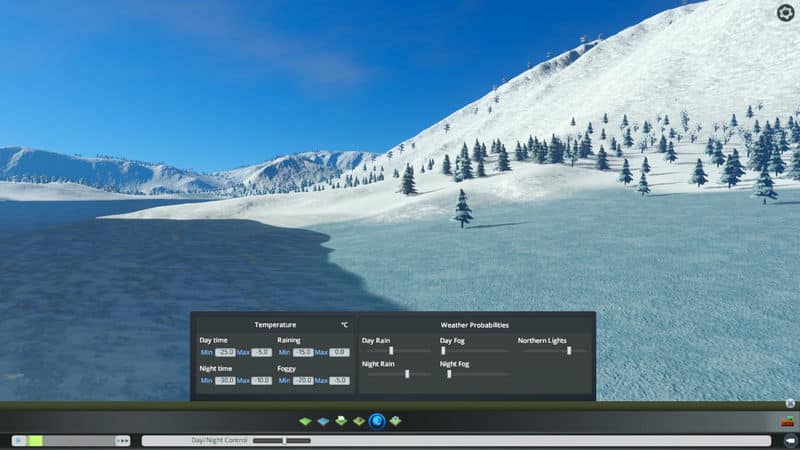Select the green terrain theme icon

[x=305, y=421]
